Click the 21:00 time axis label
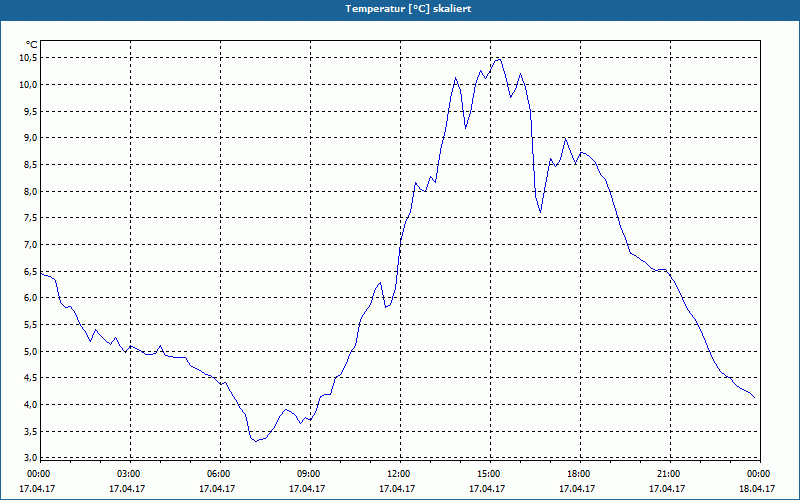This screenshot has width=800, height=500. [670, 474]
